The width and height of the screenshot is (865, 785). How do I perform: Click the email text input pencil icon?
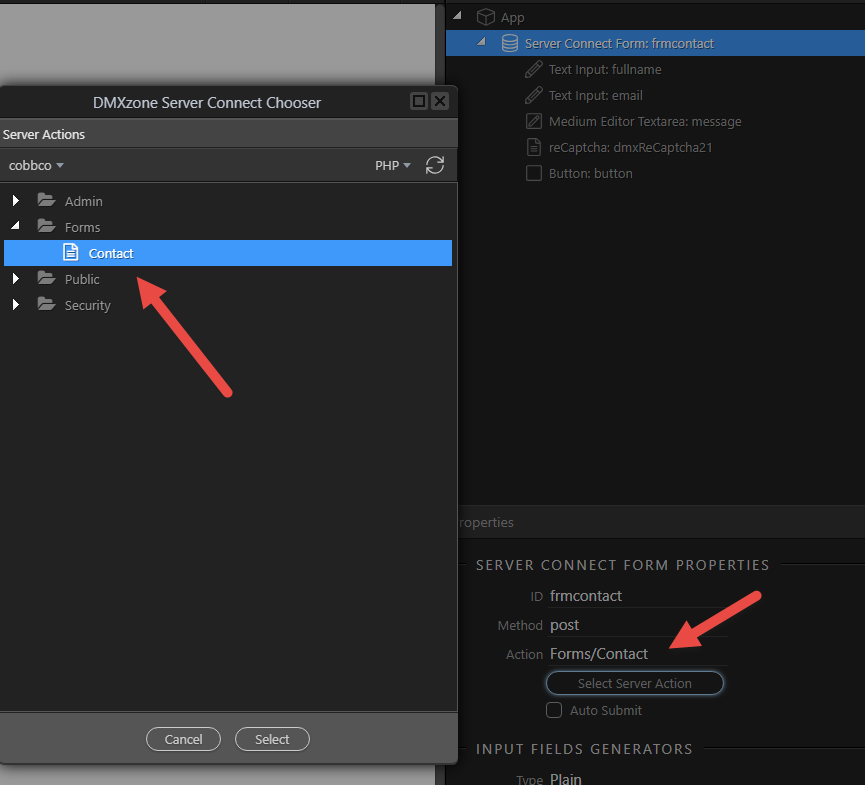pos(533,95)
